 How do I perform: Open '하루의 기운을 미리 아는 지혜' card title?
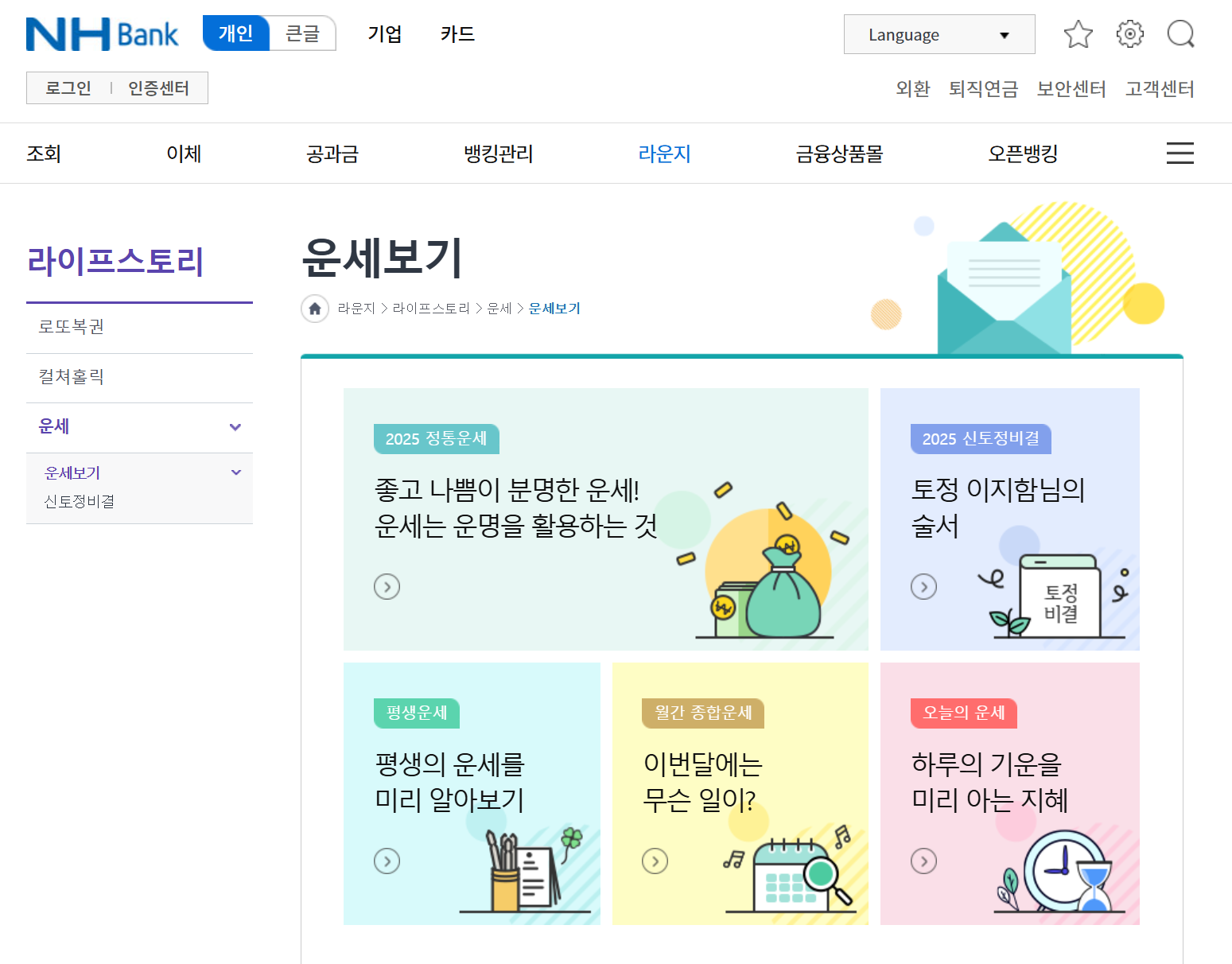989,782
